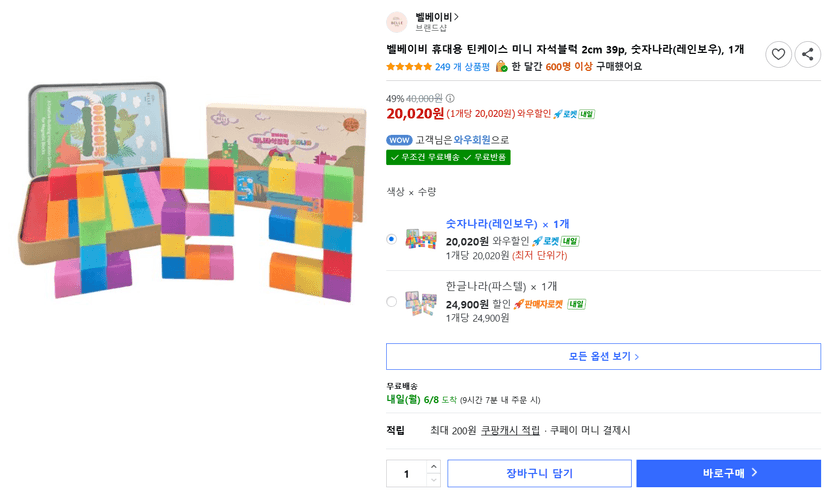The height and width of the screenshot is (493, 828).
Task: Click the shopping bag purchase-count icon
Action: (501, 67)
